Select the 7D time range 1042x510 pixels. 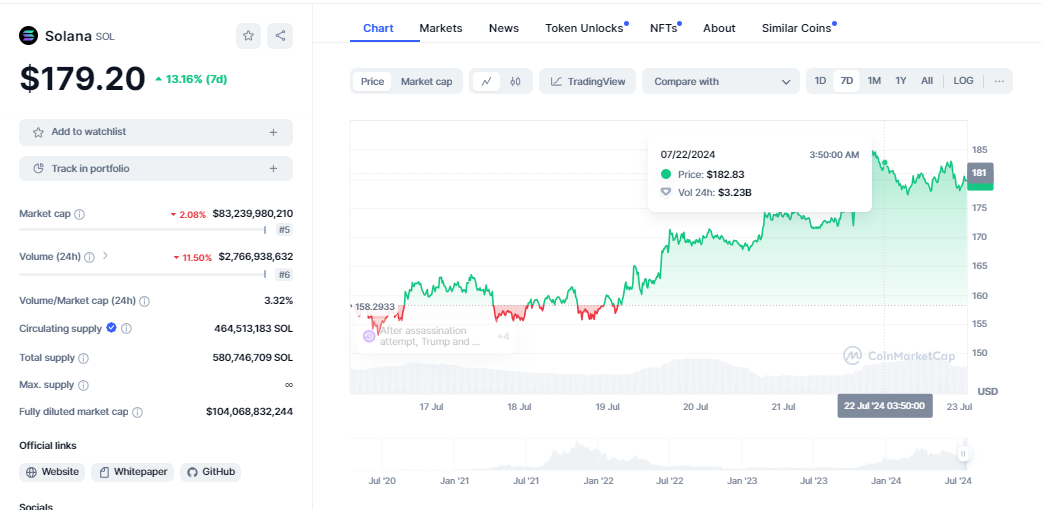847,81
